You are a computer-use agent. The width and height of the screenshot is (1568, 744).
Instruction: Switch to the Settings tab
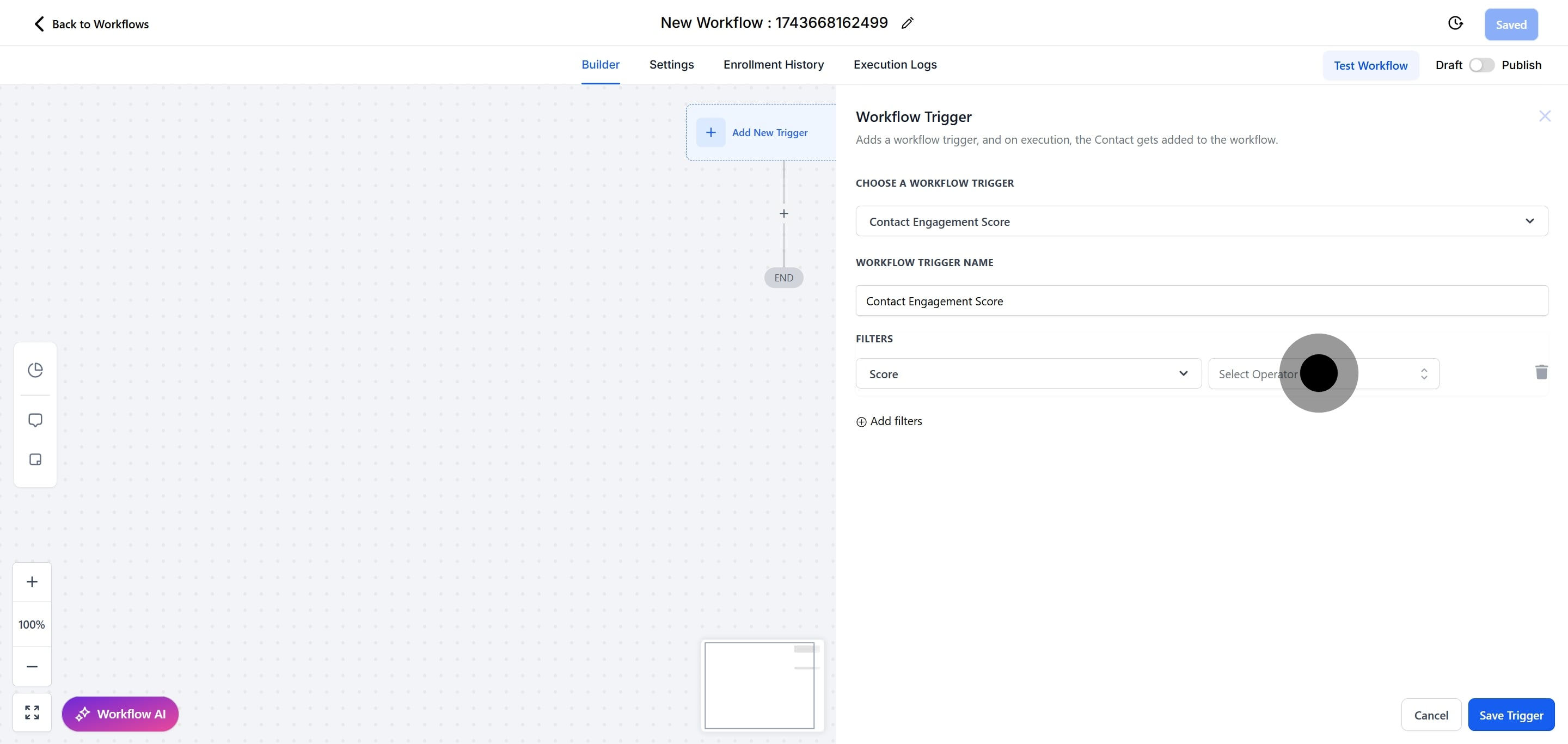point(671,64)
